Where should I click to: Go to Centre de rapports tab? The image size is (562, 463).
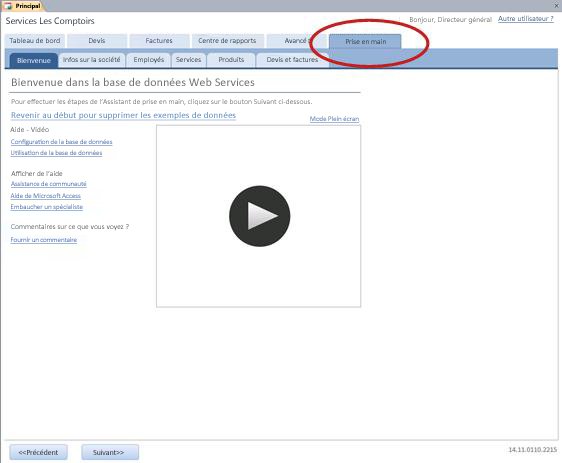tap(227, 41)
